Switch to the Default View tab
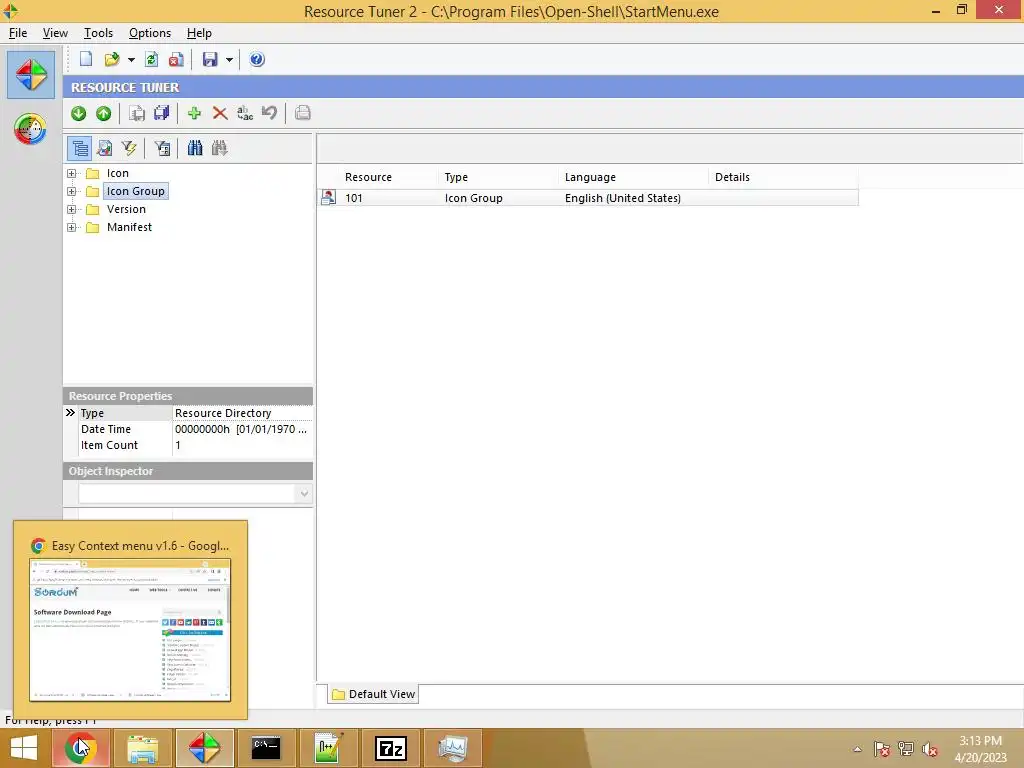1024x768 pixels. click(x=373, y=694)
